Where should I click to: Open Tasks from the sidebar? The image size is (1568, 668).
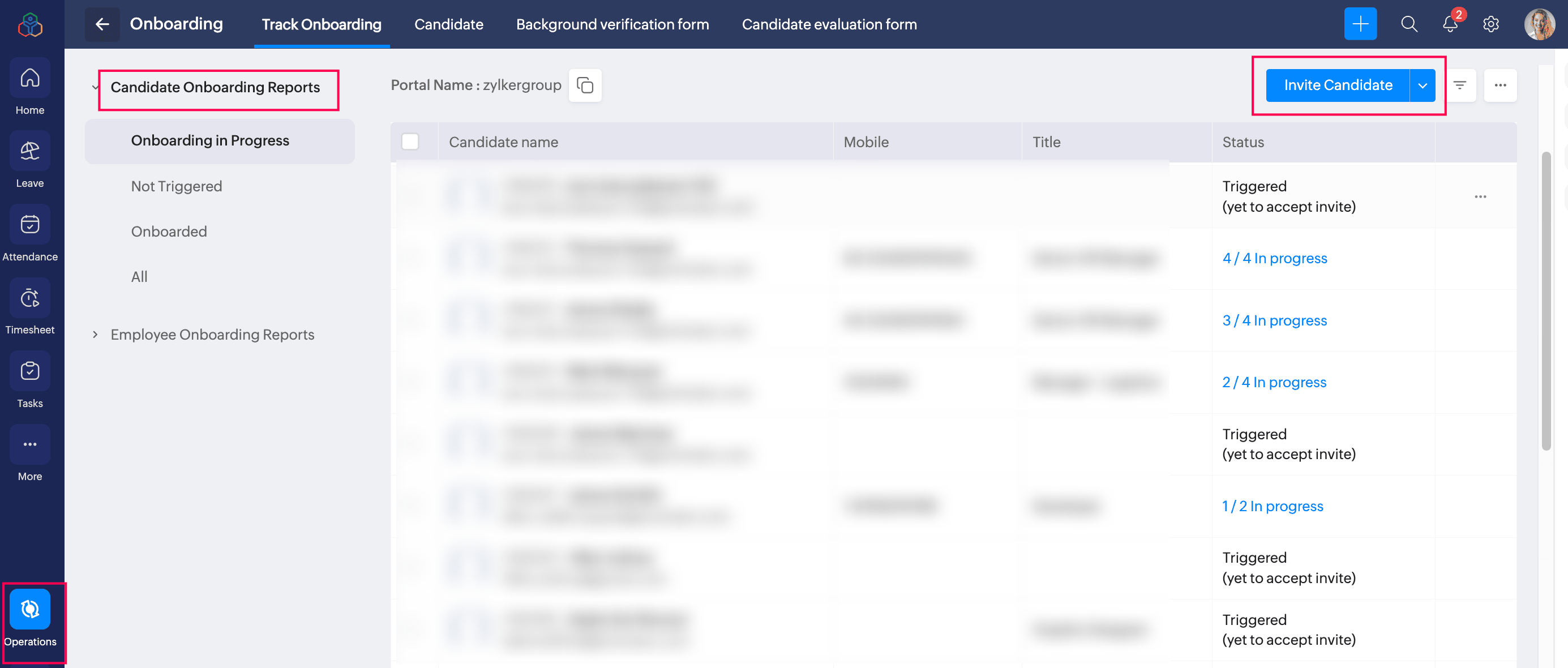pyautogui.click(x=30, y=371)
